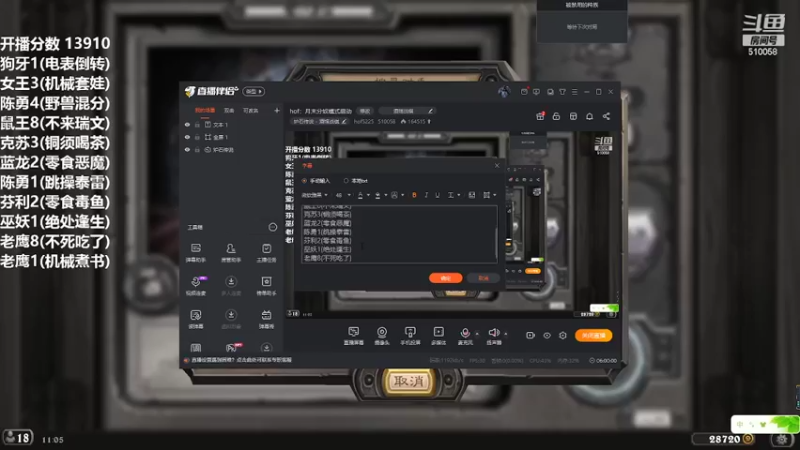Switch to second scene tab after 我的场景
This screenshot has height=450, width=800.
click(x=229, y=110)
